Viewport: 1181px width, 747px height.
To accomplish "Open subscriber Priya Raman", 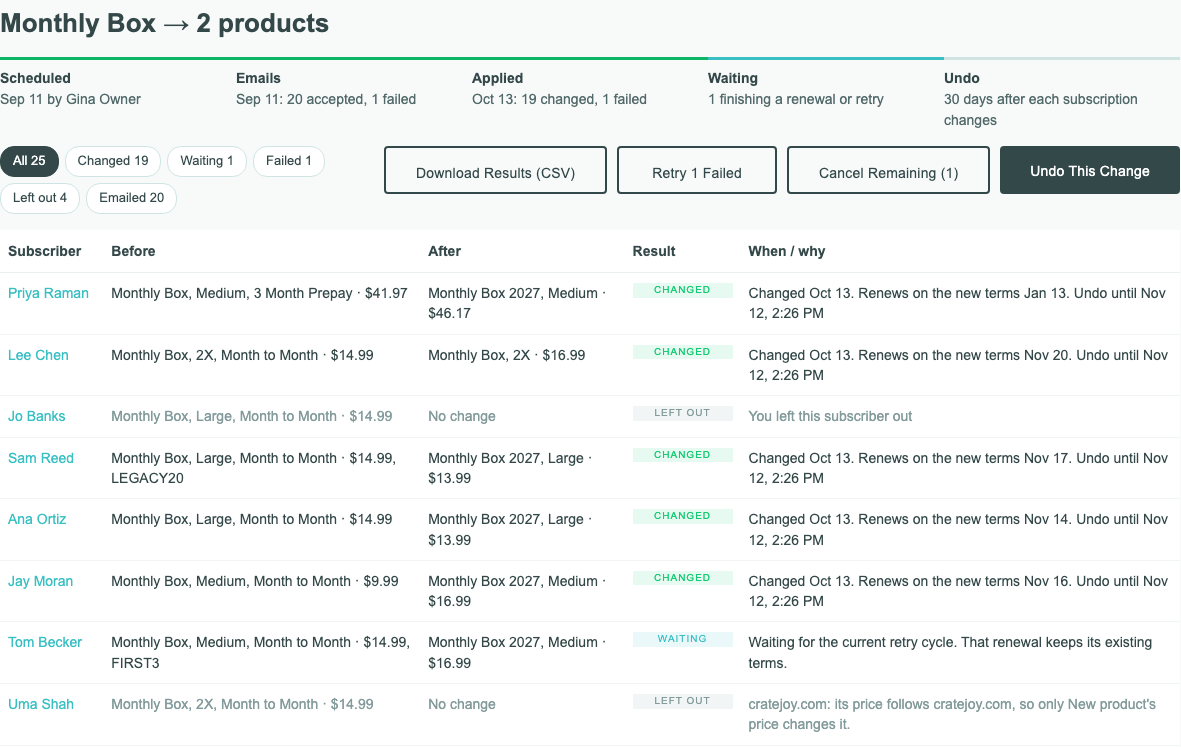I will click(x=48, y=294).
